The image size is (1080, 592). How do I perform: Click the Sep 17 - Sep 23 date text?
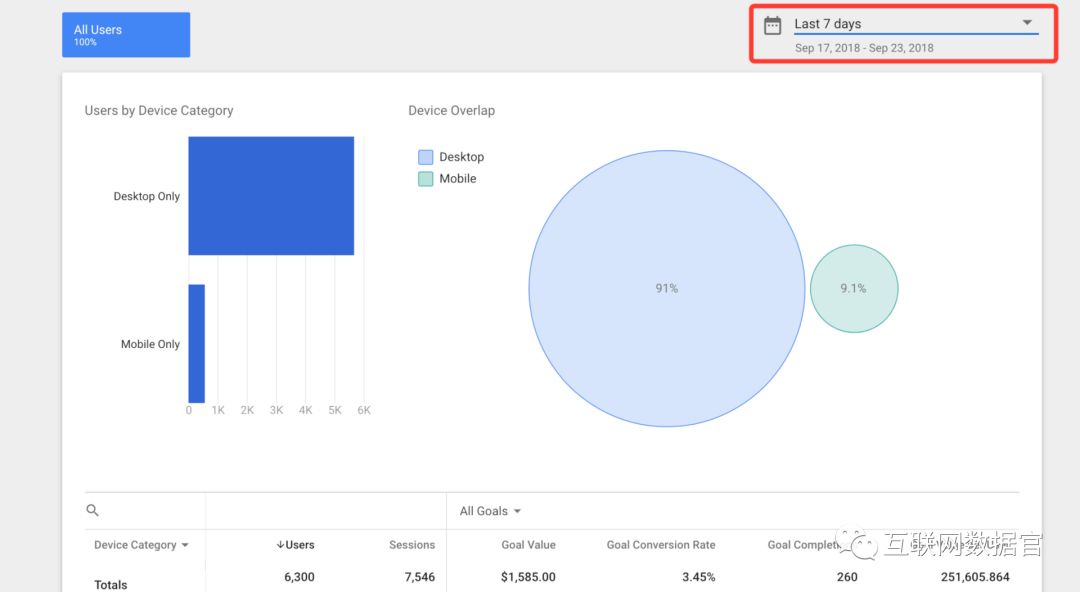pyautogui.click(x=864, y=48)
